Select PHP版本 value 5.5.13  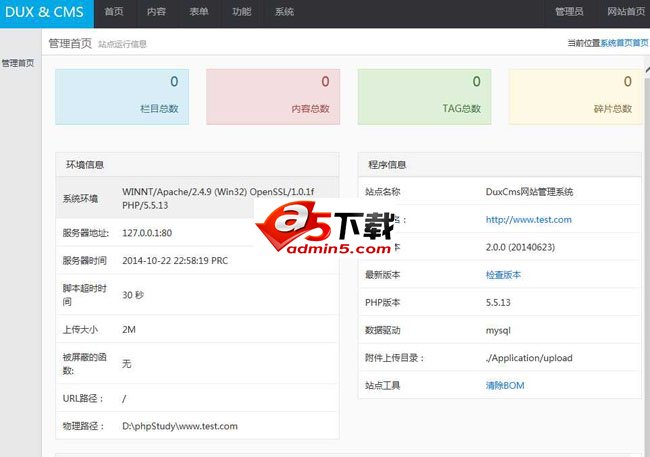[498, 303]
